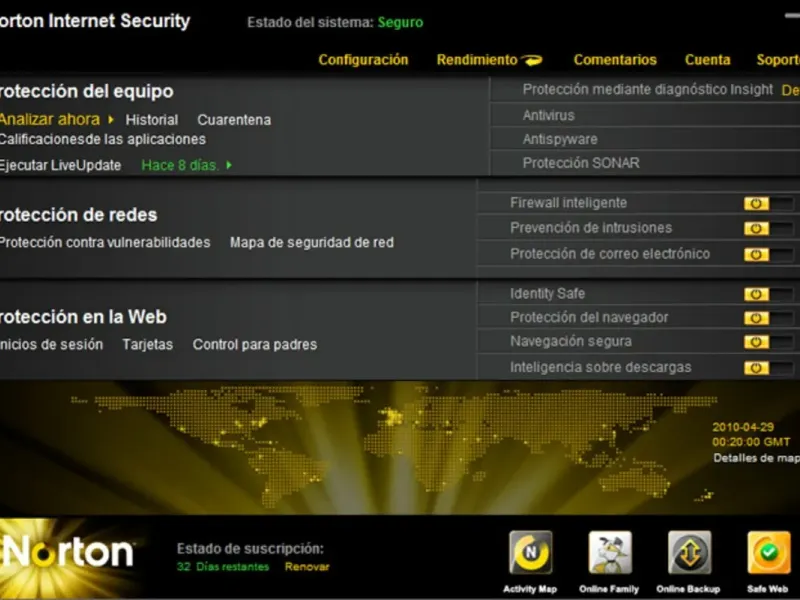800x600 pixels.
Task: Click the Inteligencia sobre descargas label
Action: point(601,367)
